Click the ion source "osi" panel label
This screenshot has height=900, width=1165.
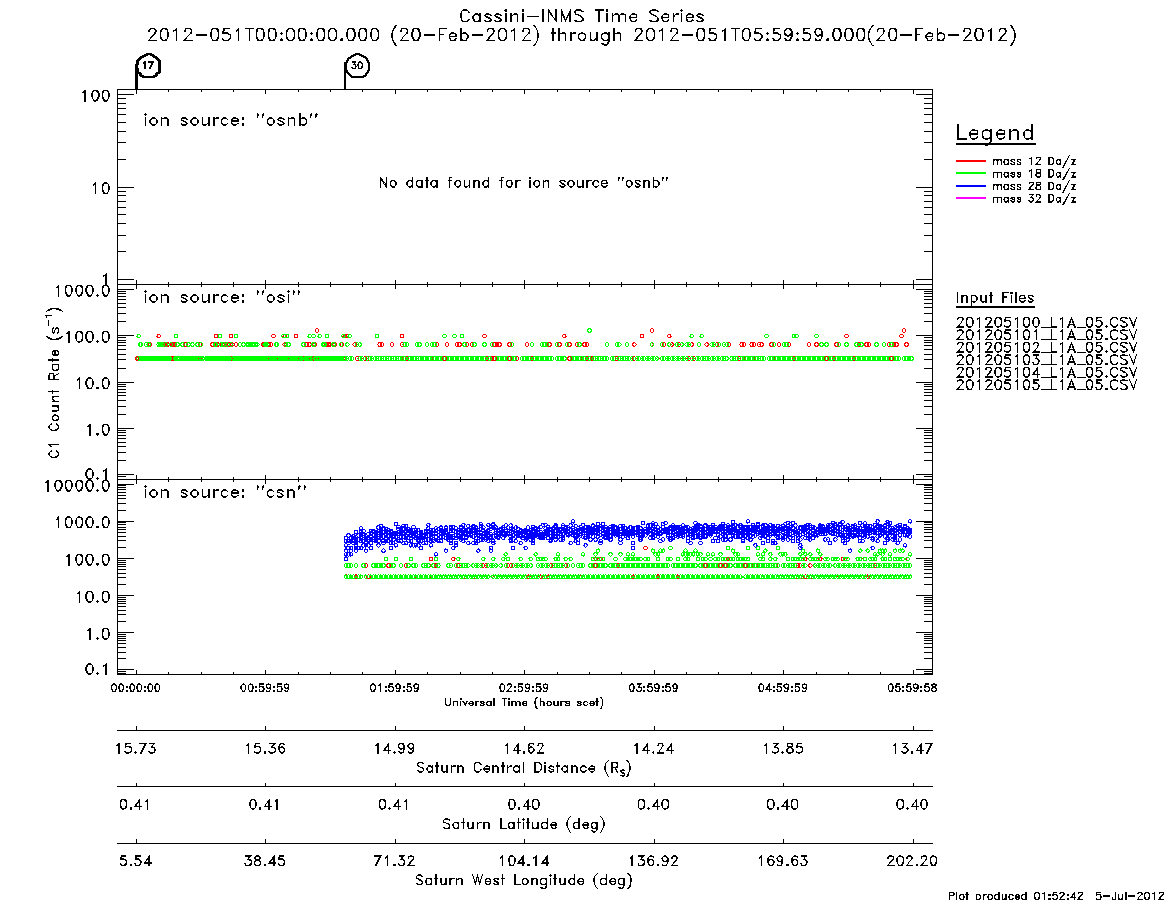(x=222, y=297)
